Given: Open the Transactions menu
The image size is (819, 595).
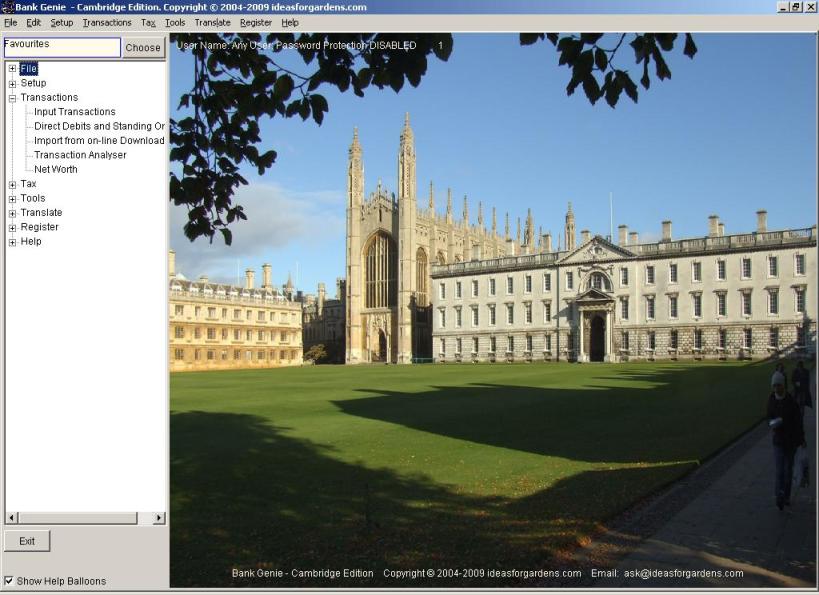Looking at the screenshot, I should (x=107, y=22).
